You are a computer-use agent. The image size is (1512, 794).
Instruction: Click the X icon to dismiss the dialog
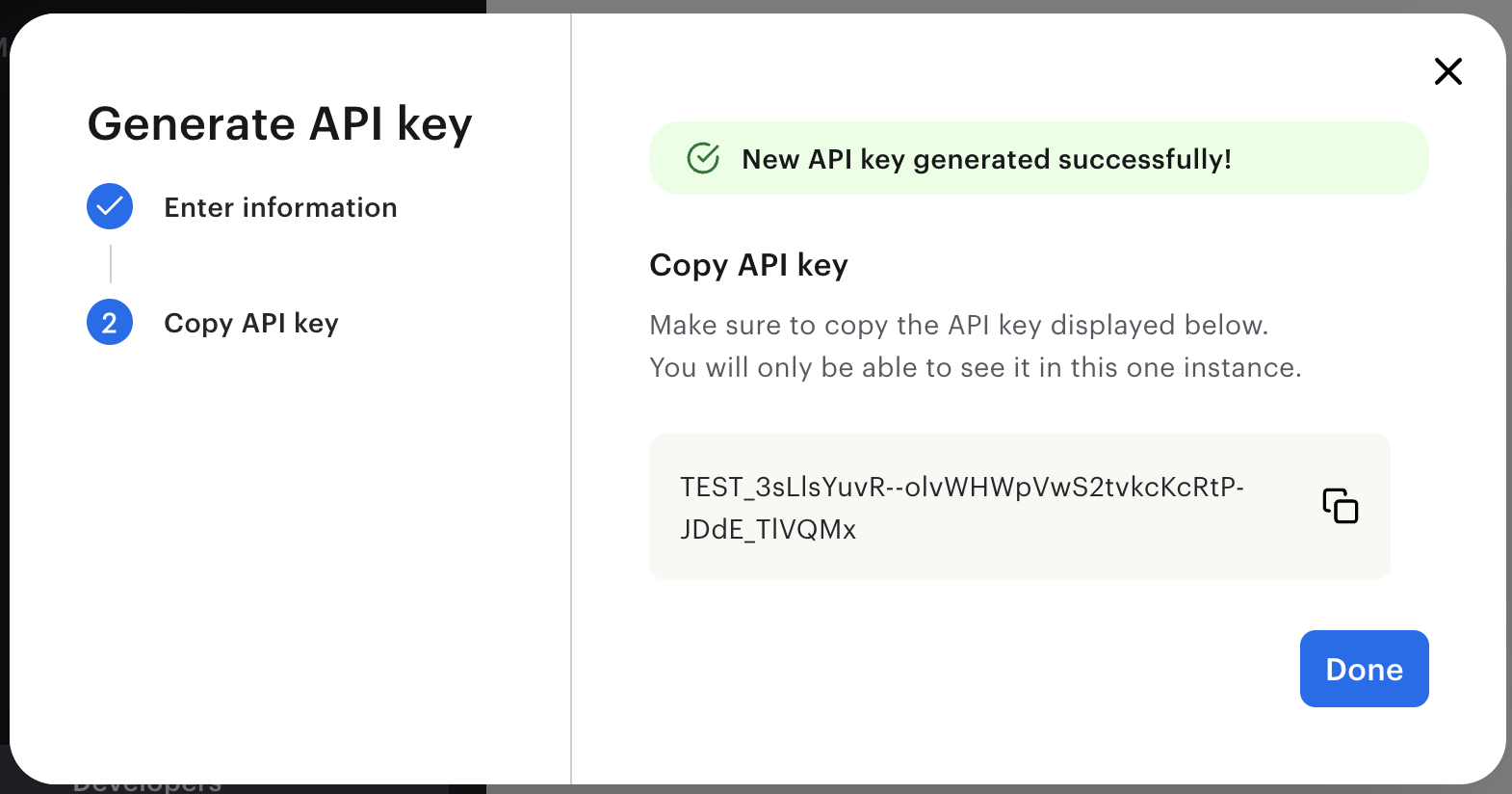1448,71
